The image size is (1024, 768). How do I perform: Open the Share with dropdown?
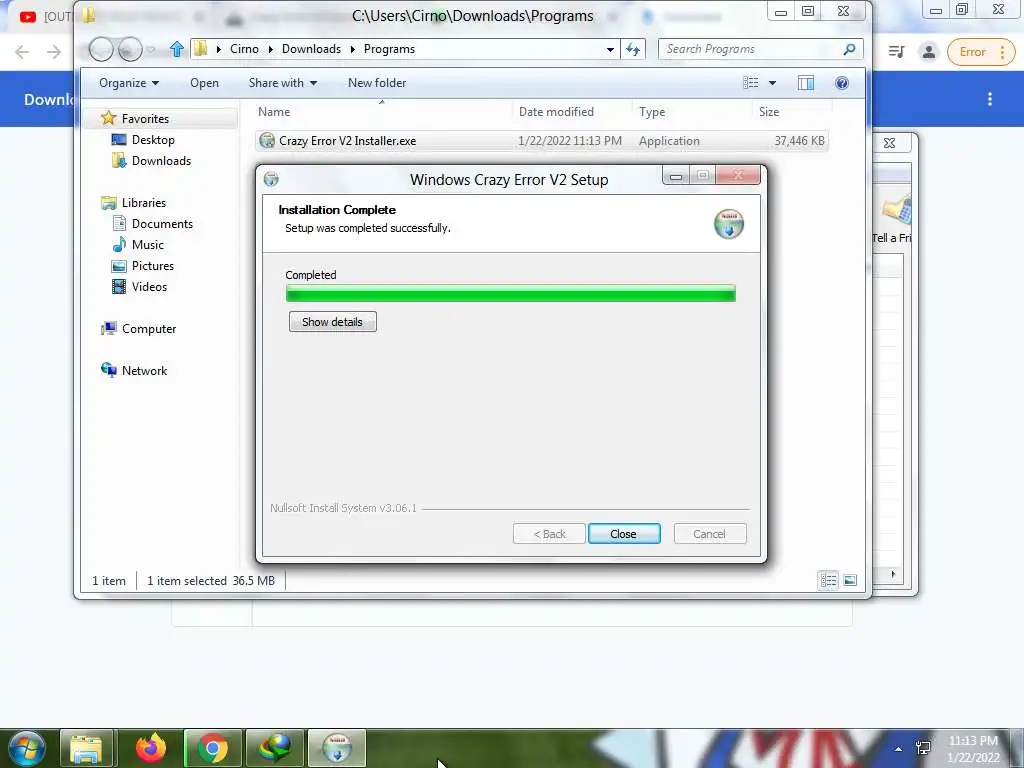click(x=282, y=83)
